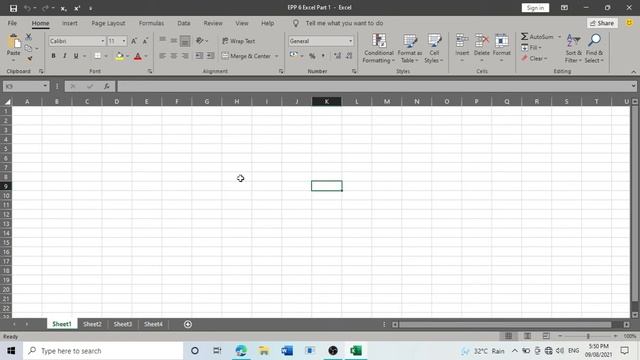Open AutoSum dropdown arrow
The width and height of the screenshot is (640, 360).
pyautogui.click(x=559, y=37)
